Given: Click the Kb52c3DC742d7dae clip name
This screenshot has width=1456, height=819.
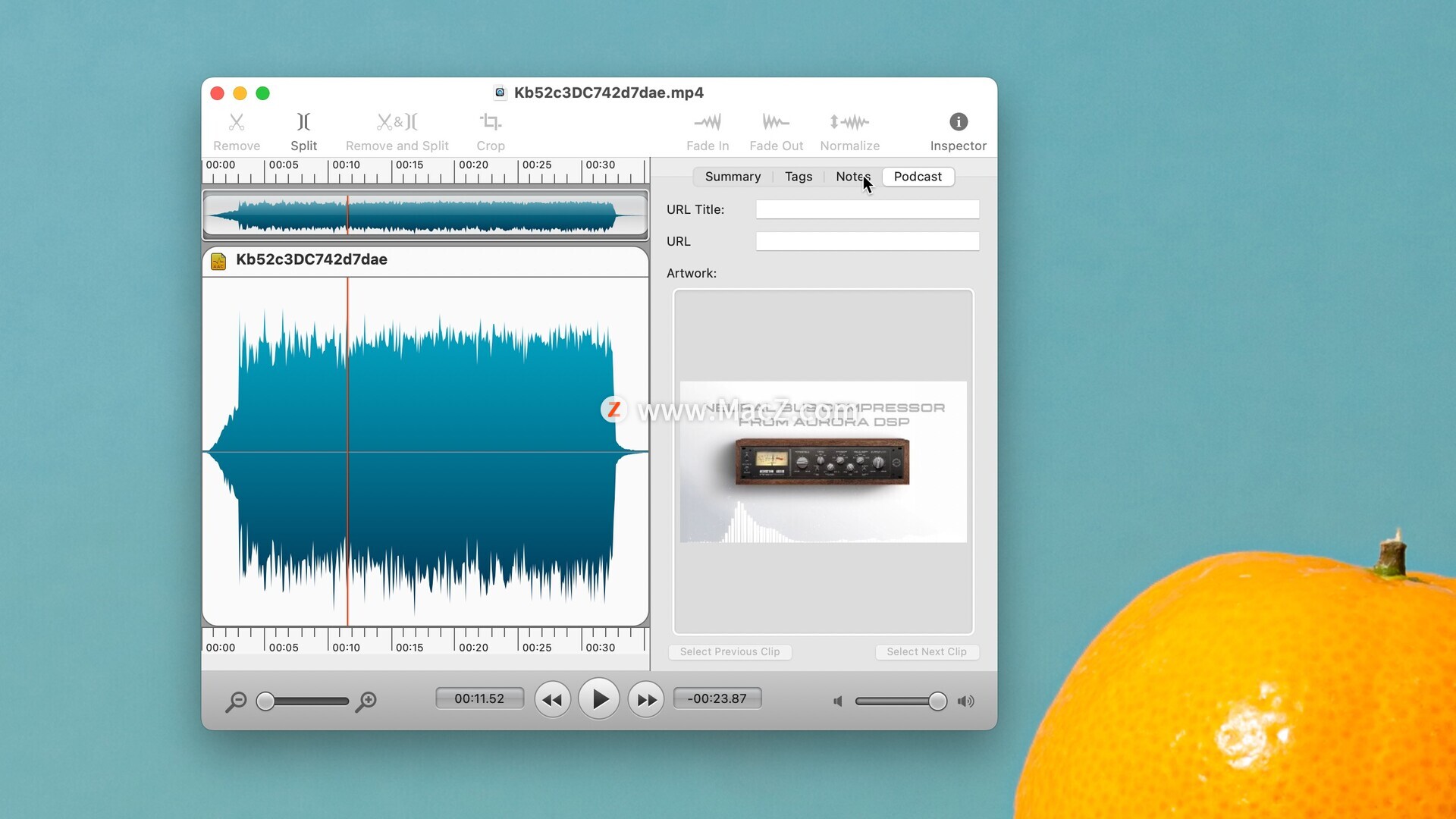Looking at the screenshot, I should [312, 260].
